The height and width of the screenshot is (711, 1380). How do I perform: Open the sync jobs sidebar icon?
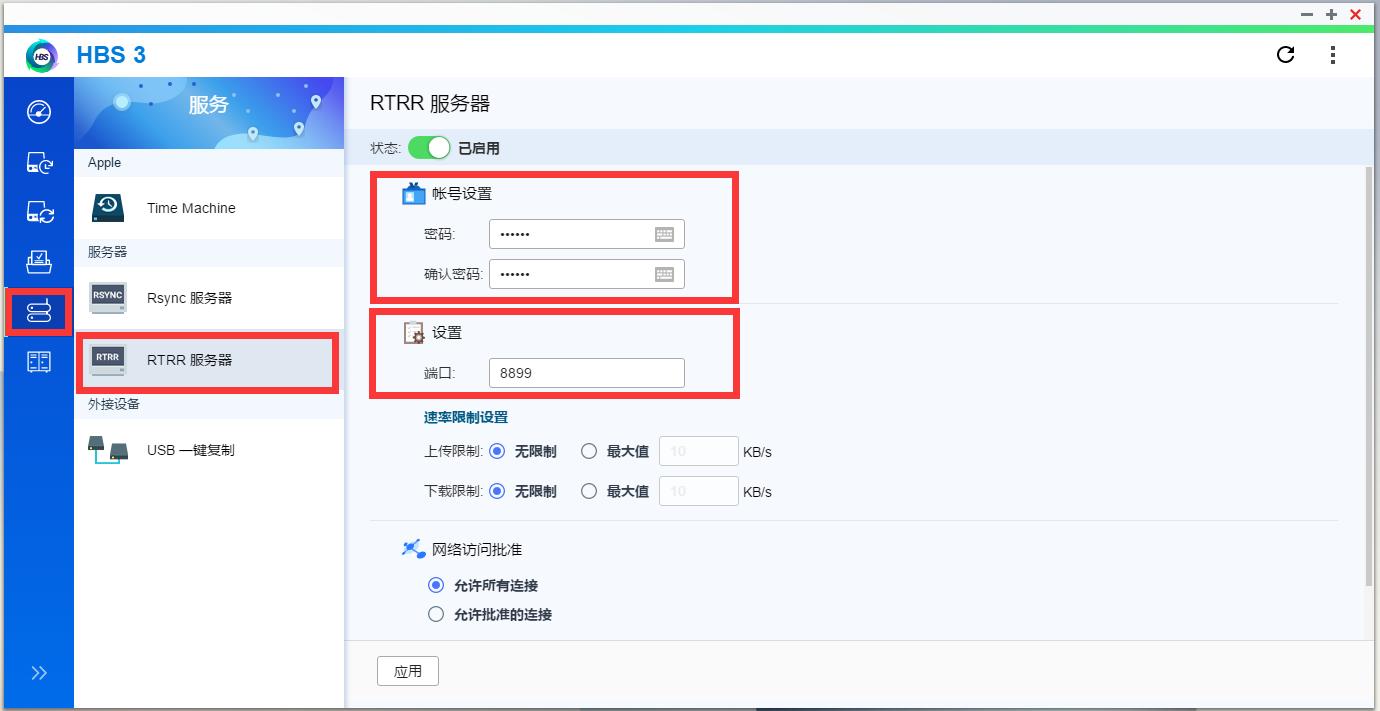pos(38,212)
